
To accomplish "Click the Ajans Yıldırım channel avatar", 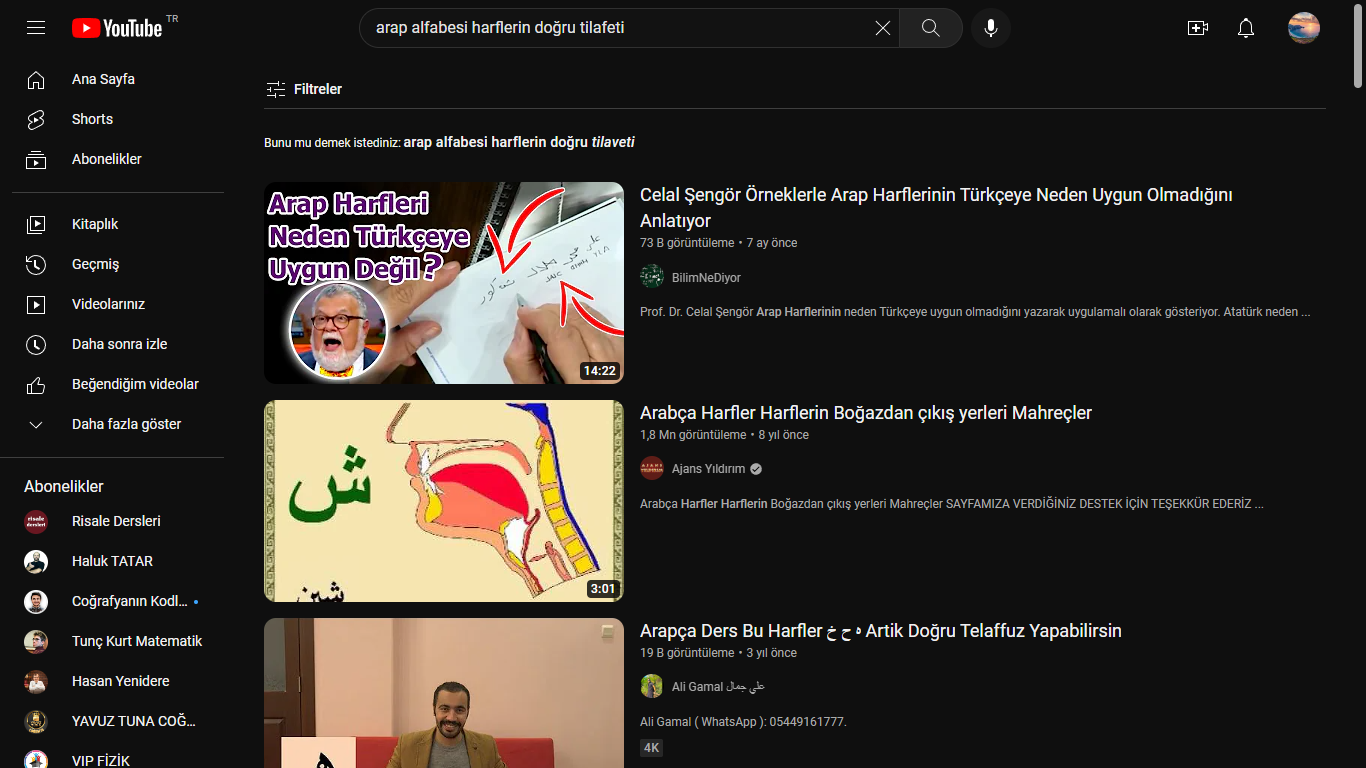I will point(652,469).
